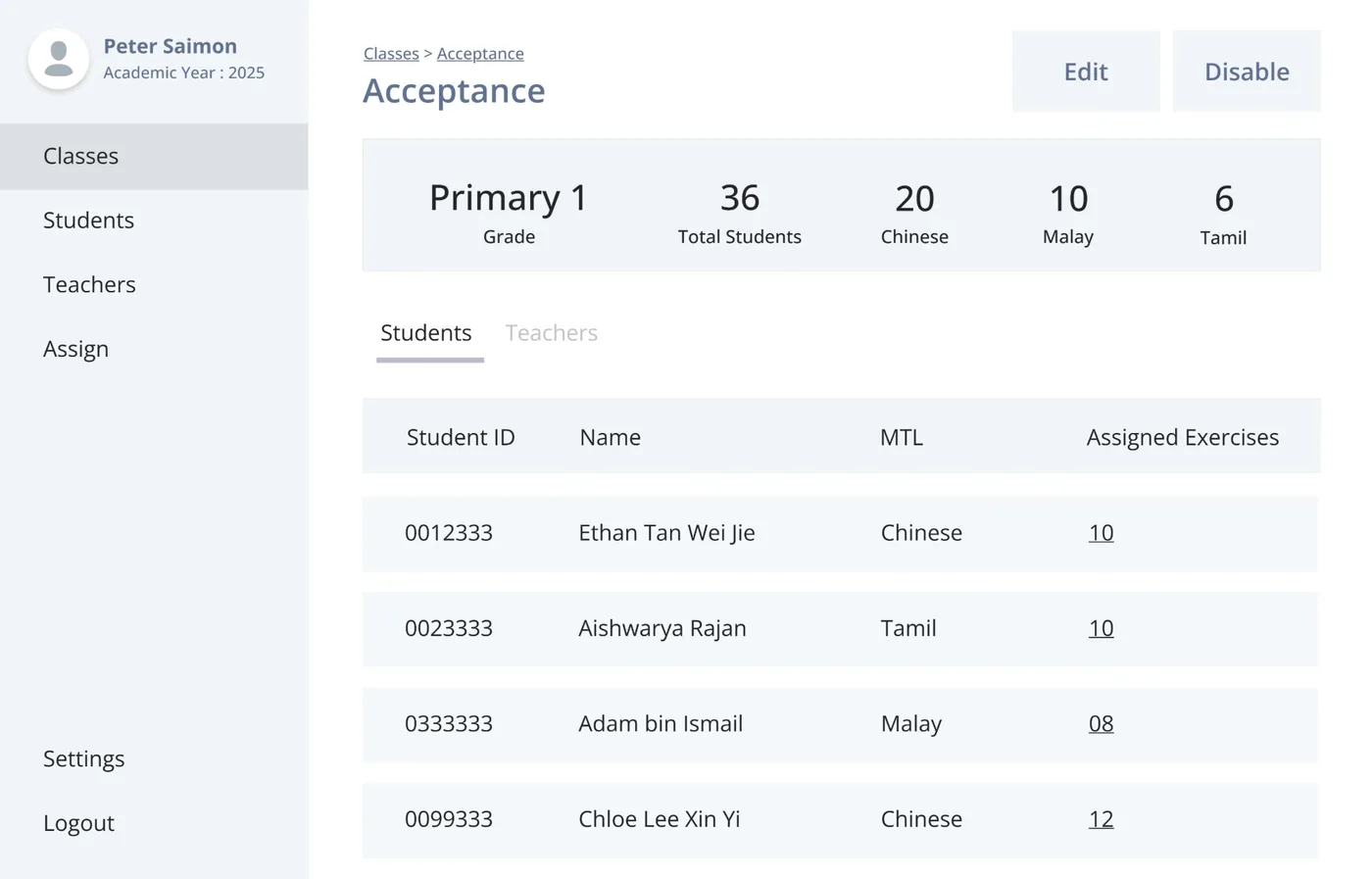Click the name Aishwarya Rajan
This screenshot has width=1372, height=879.
click(x=662, y=628)
